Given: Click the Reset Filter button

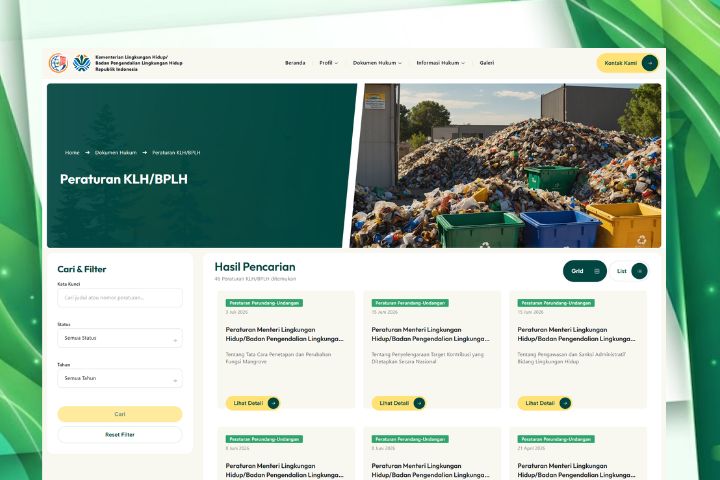Looking at the screenshot, I should point(120,435).
